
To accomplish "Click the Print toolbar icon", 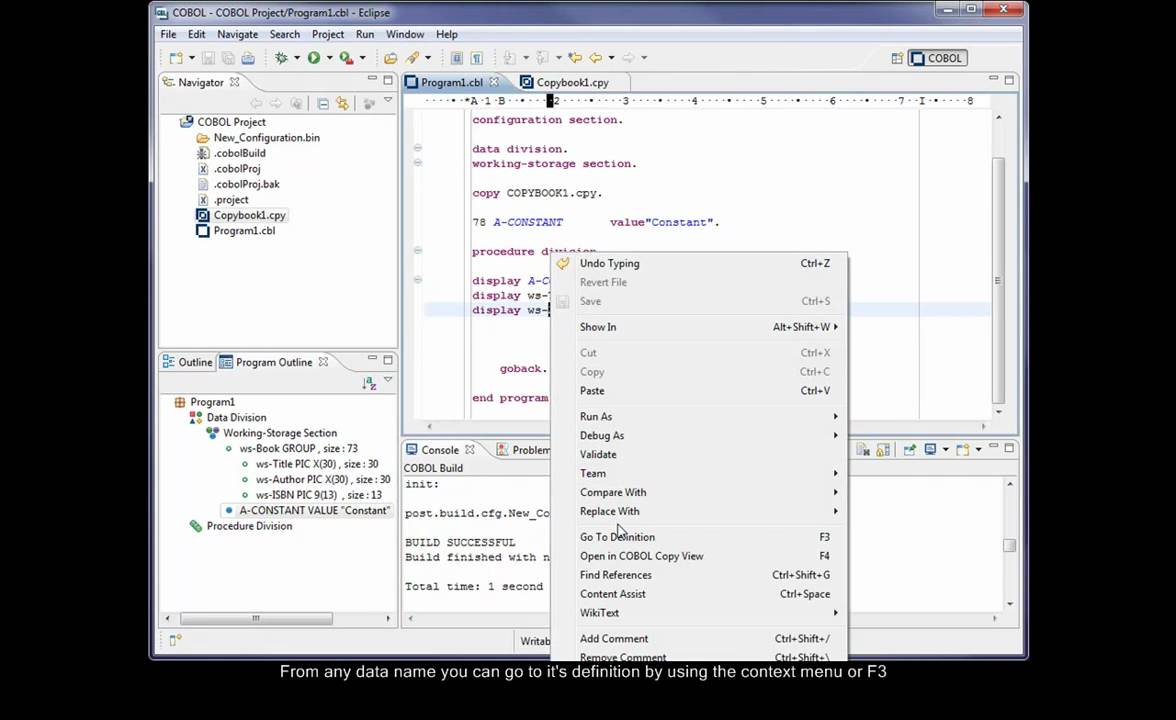I will (248, 58).
